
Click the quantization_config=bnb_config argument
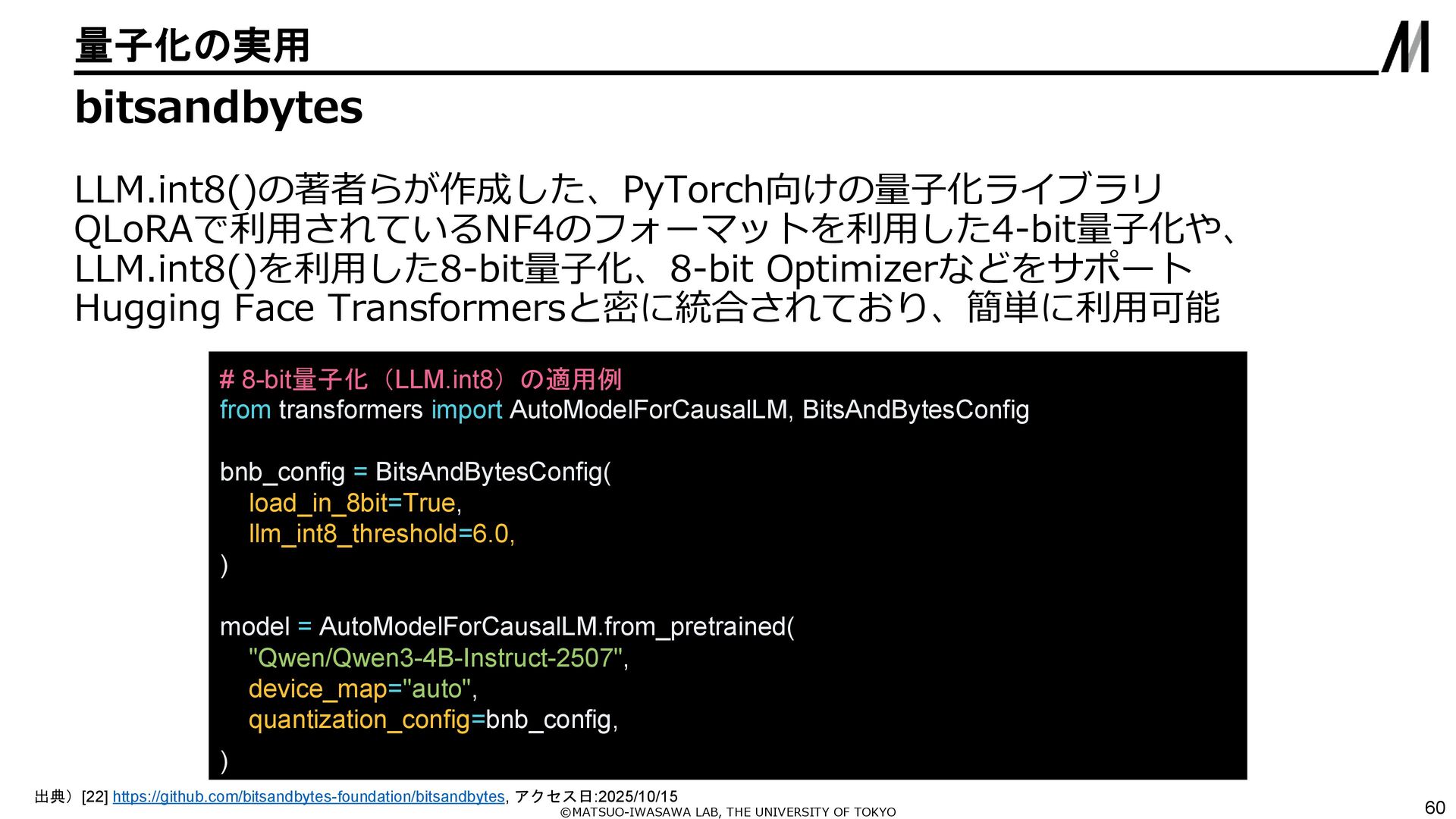(x=431, y=720)
